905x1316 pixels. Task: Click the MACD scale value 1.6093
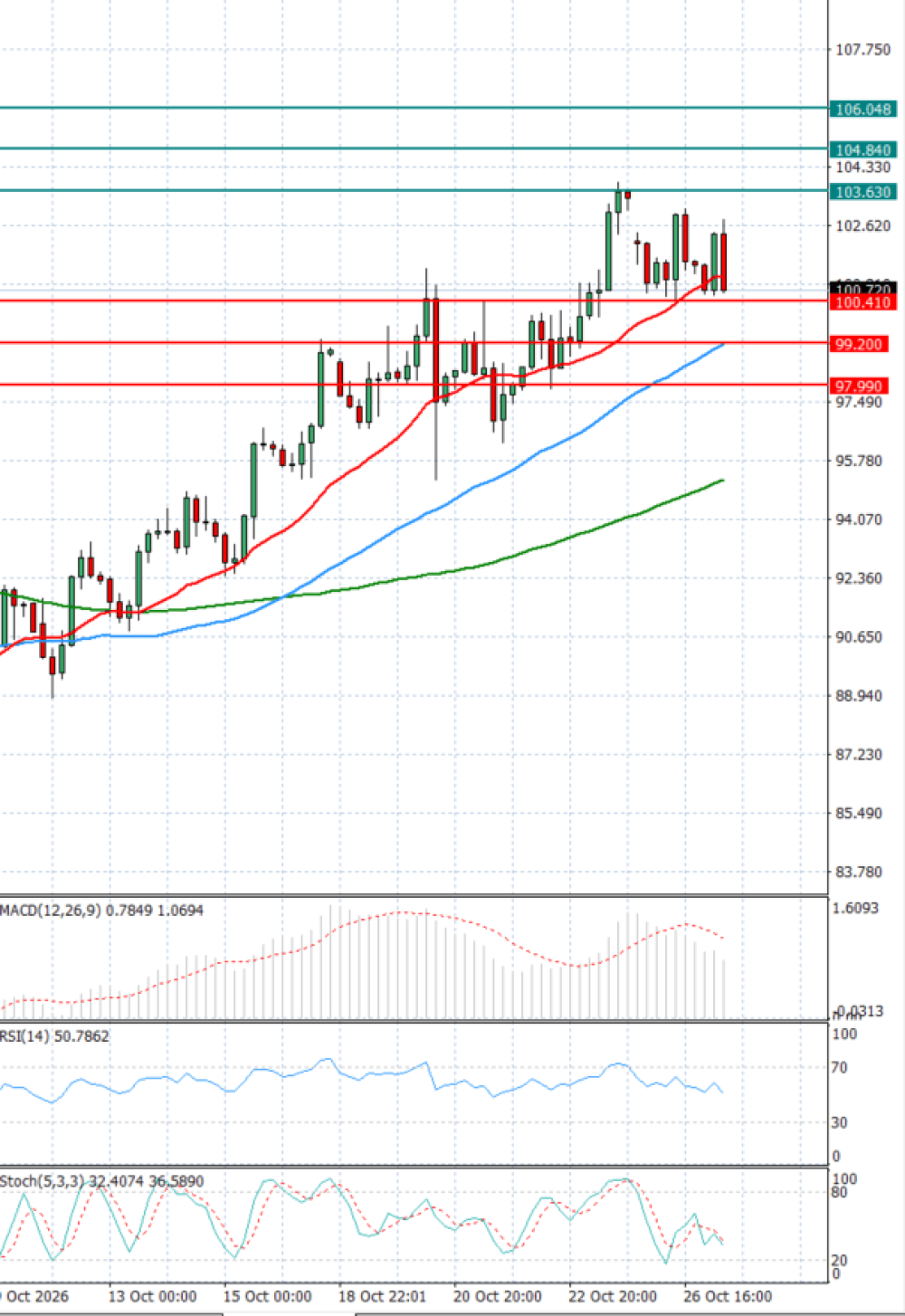pyautogui.click(x=855, y=908)
